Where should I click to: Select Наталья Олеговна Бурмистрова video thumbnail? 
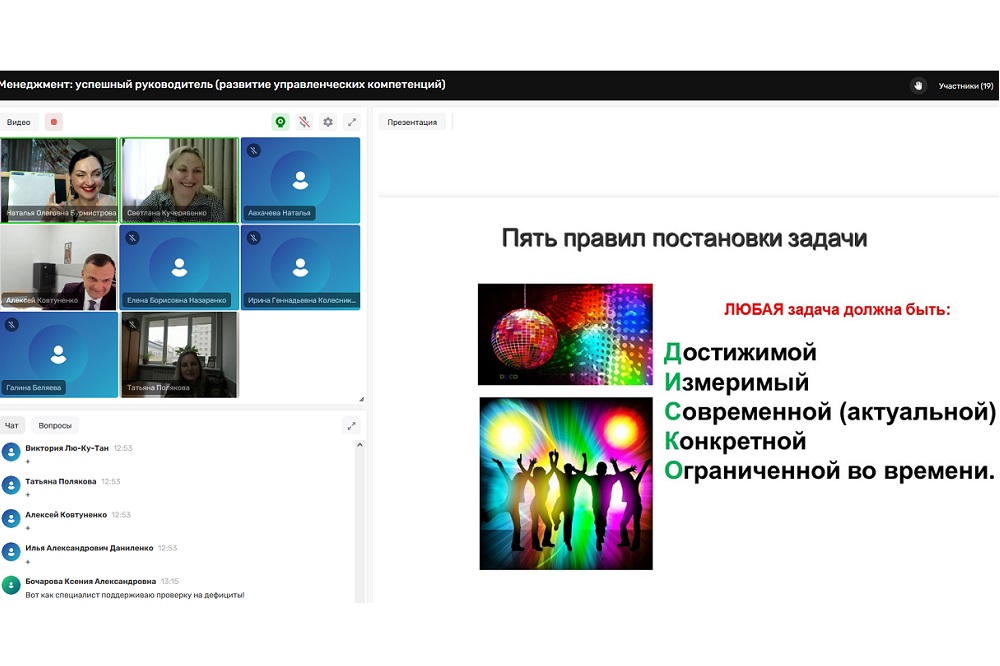click(59, 180)
